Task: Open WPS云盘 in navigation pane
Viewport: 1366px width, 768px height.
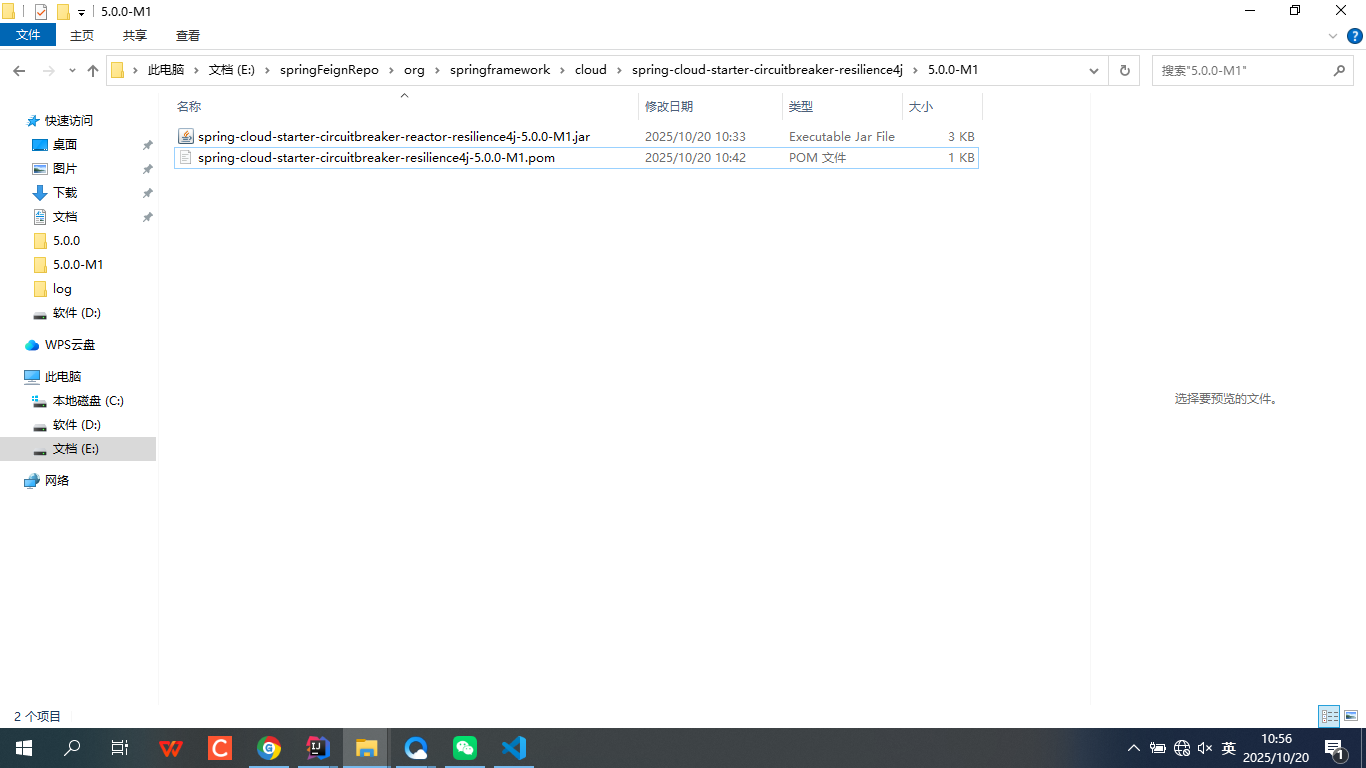Action: point(70,344)
